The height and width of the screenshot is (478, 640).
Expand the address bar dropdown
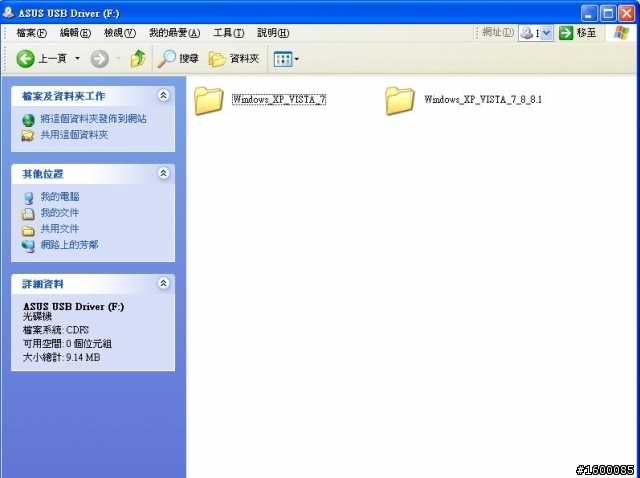click(547, 33)
